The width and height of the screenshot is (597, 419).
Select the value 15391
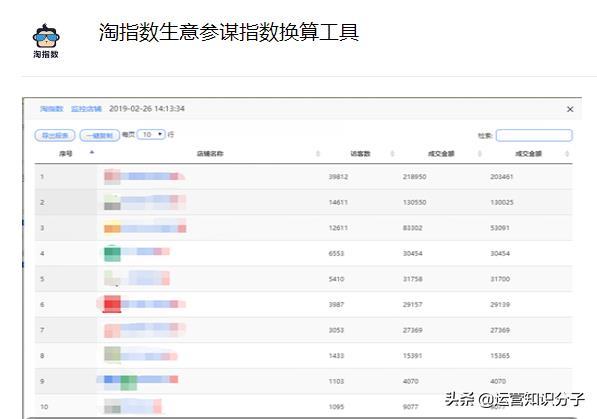[413, 356]
